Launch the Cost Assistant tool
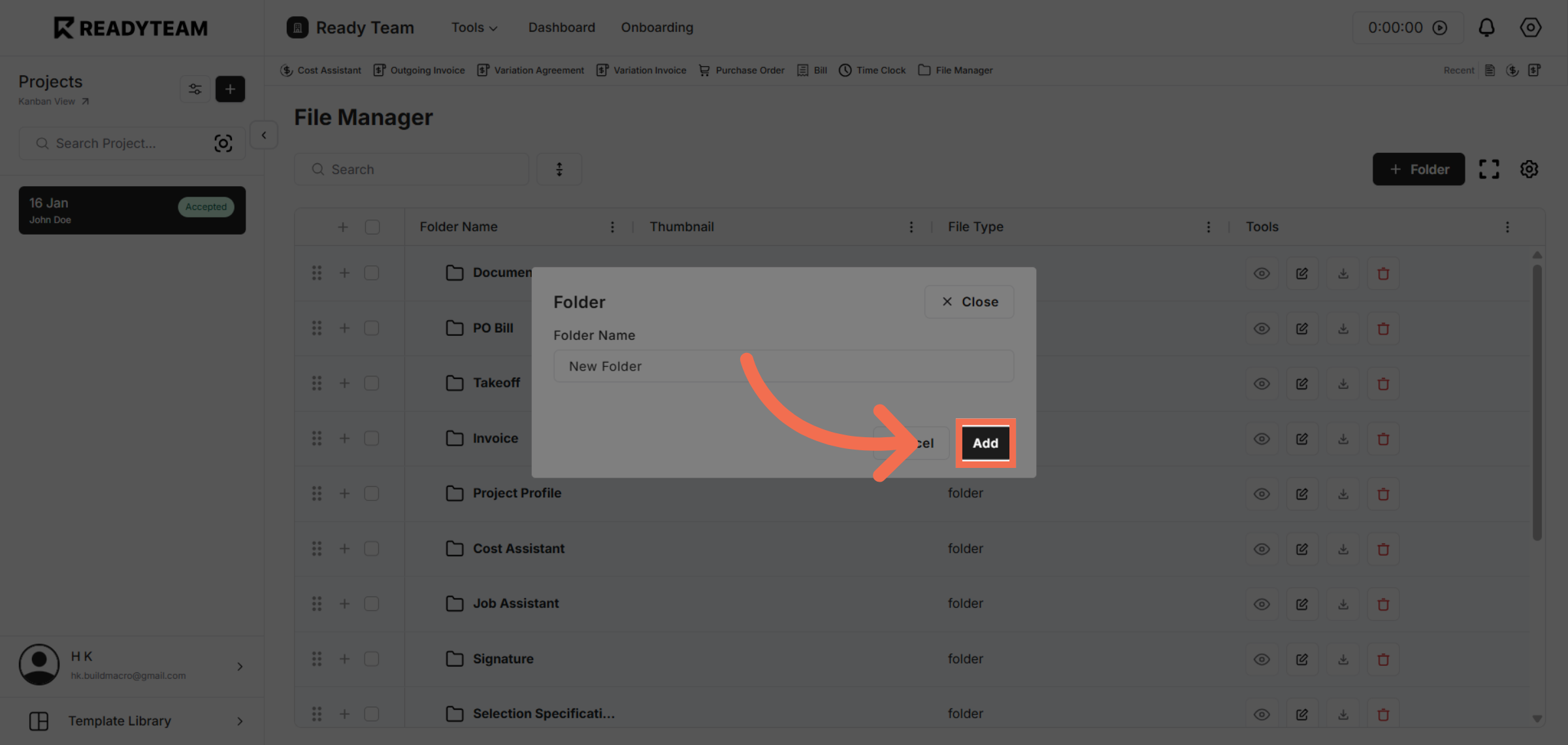 click(320, 70)
